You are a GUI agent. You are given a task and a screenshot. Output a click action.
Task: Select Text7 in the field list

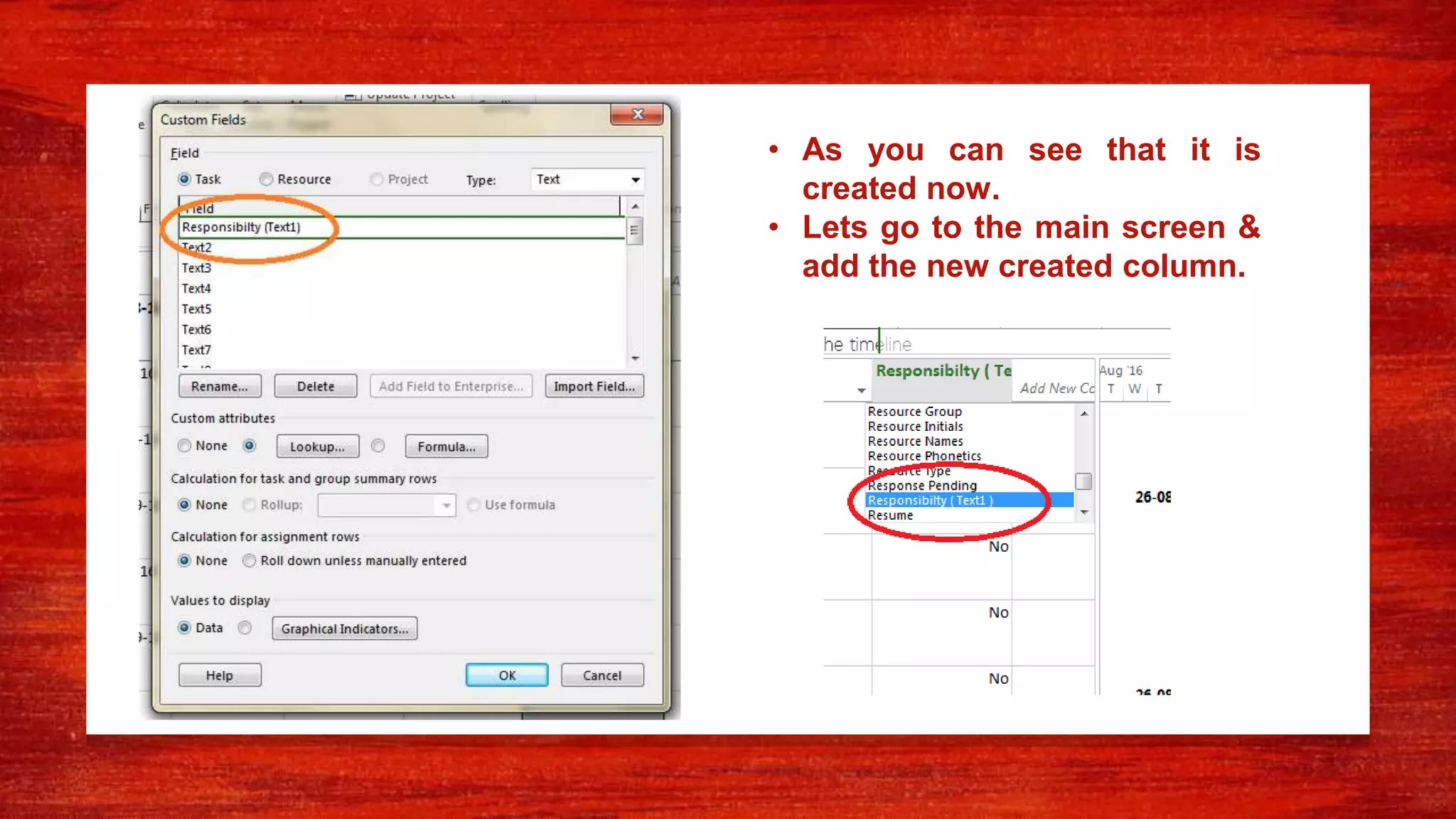tap(402, 350)
